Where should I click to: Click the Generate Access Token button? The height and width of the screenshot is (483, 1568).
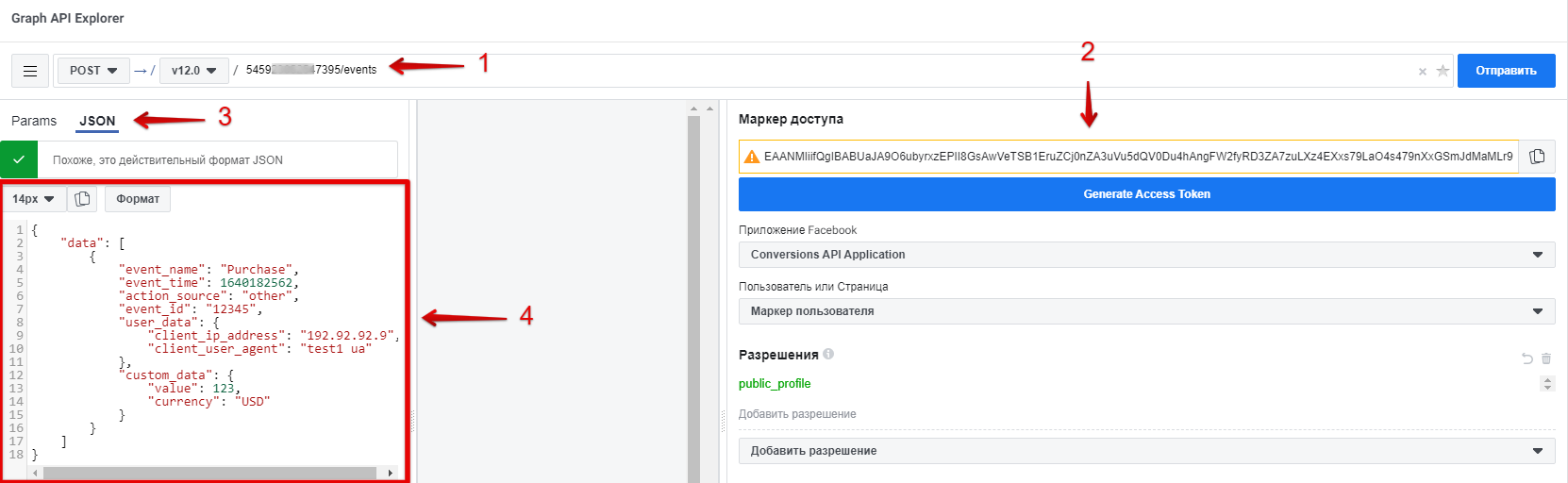[1146, 194]
